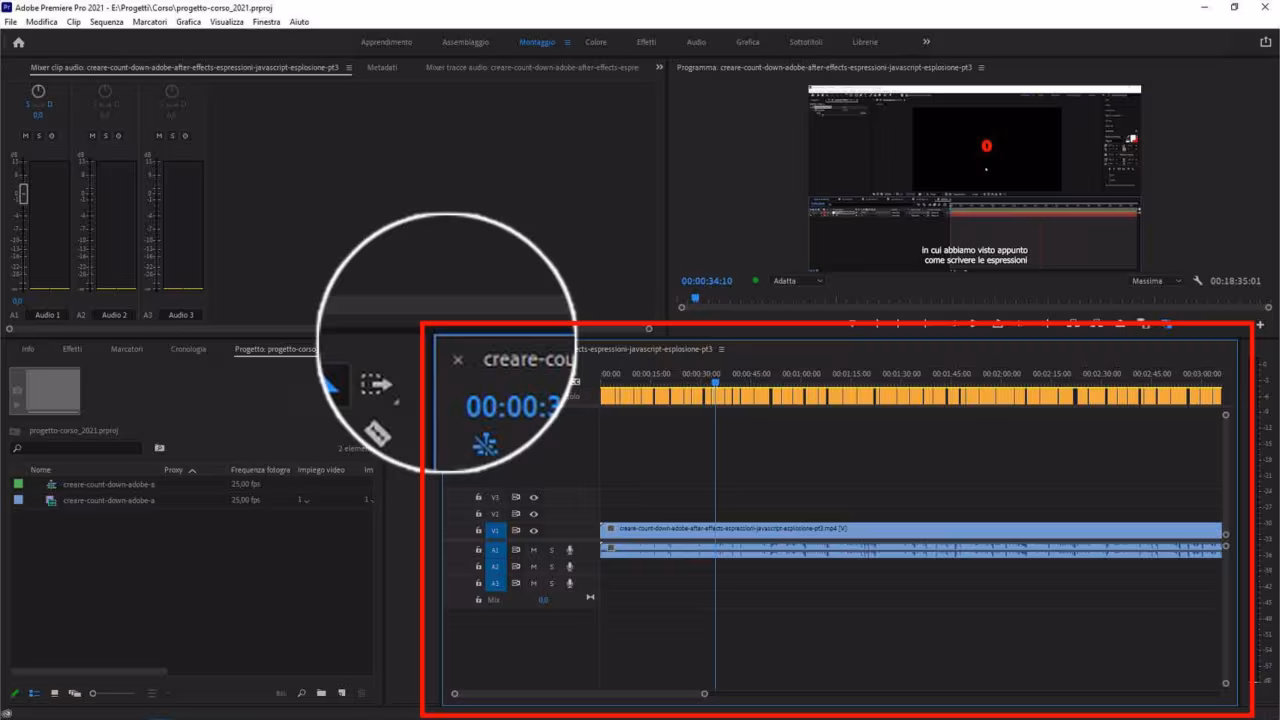
Task: Mute timeline track A1
Action: 533,550
